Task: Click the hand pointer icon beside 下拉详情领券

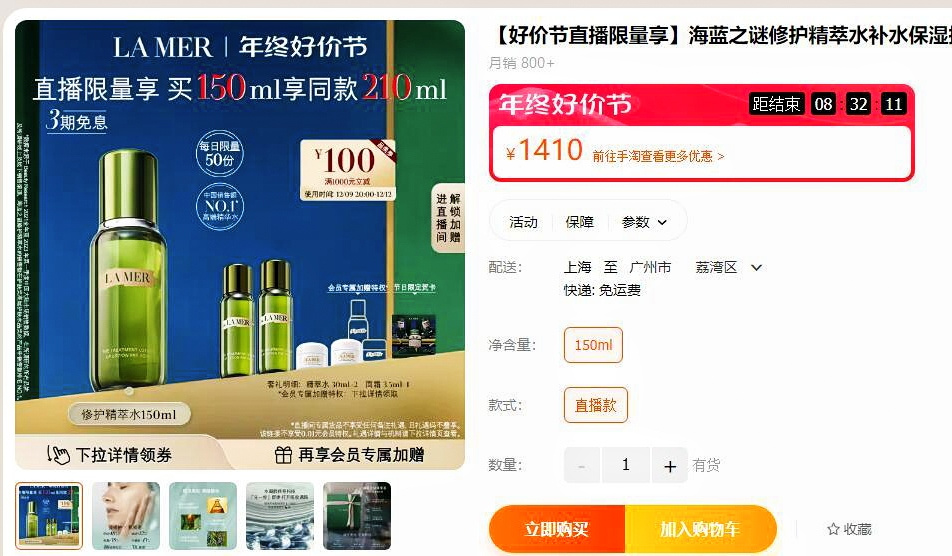Action: [x=58, y=455]
